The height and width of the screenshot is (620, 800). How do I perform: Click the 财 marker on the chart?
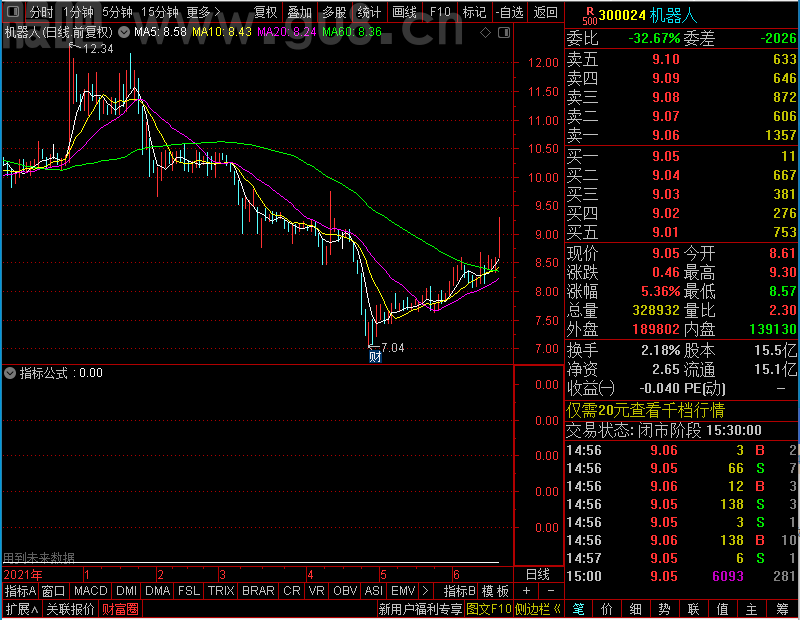(x=375, y=356)
